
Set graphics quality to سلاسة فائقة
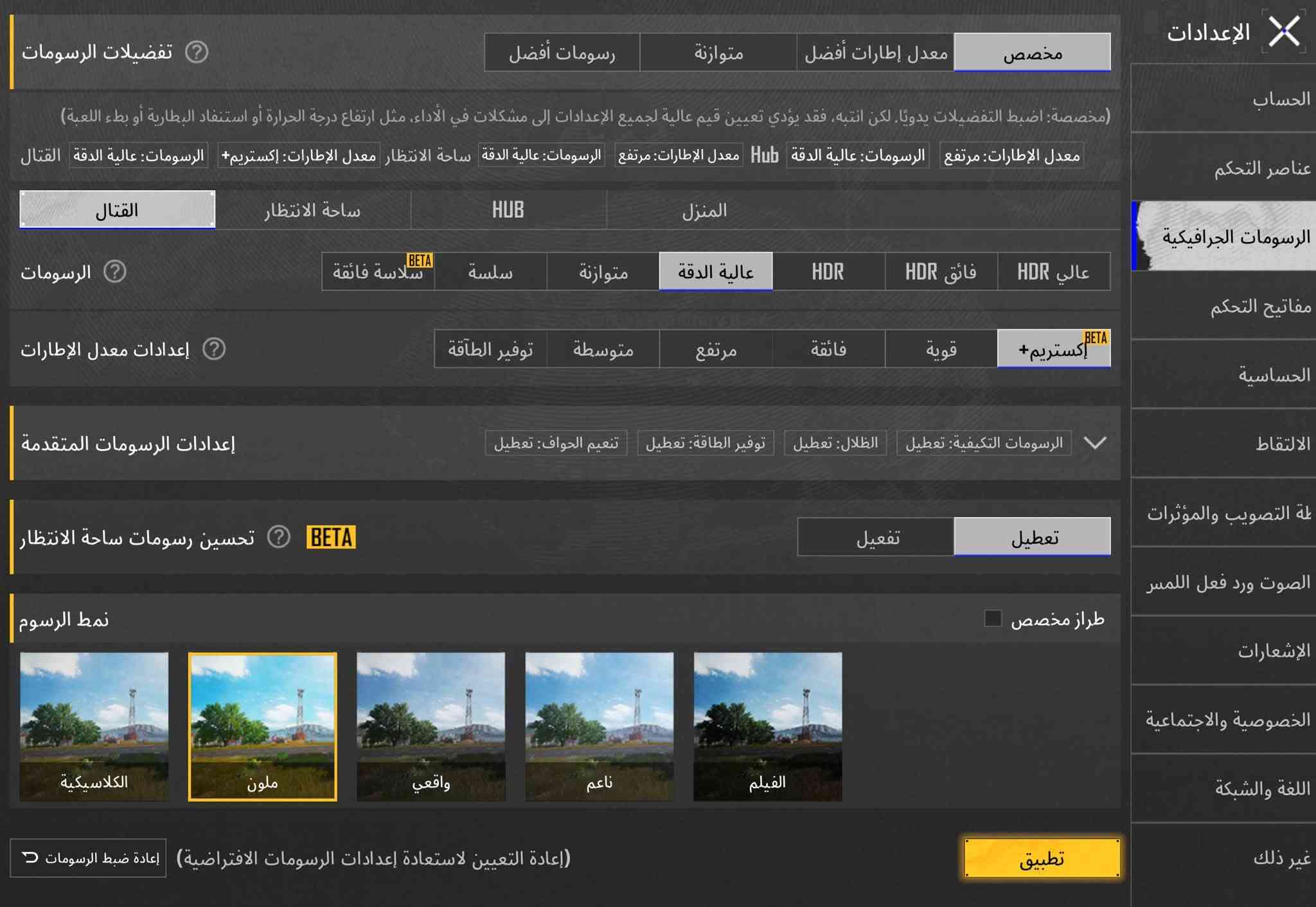tap(378, 272)
